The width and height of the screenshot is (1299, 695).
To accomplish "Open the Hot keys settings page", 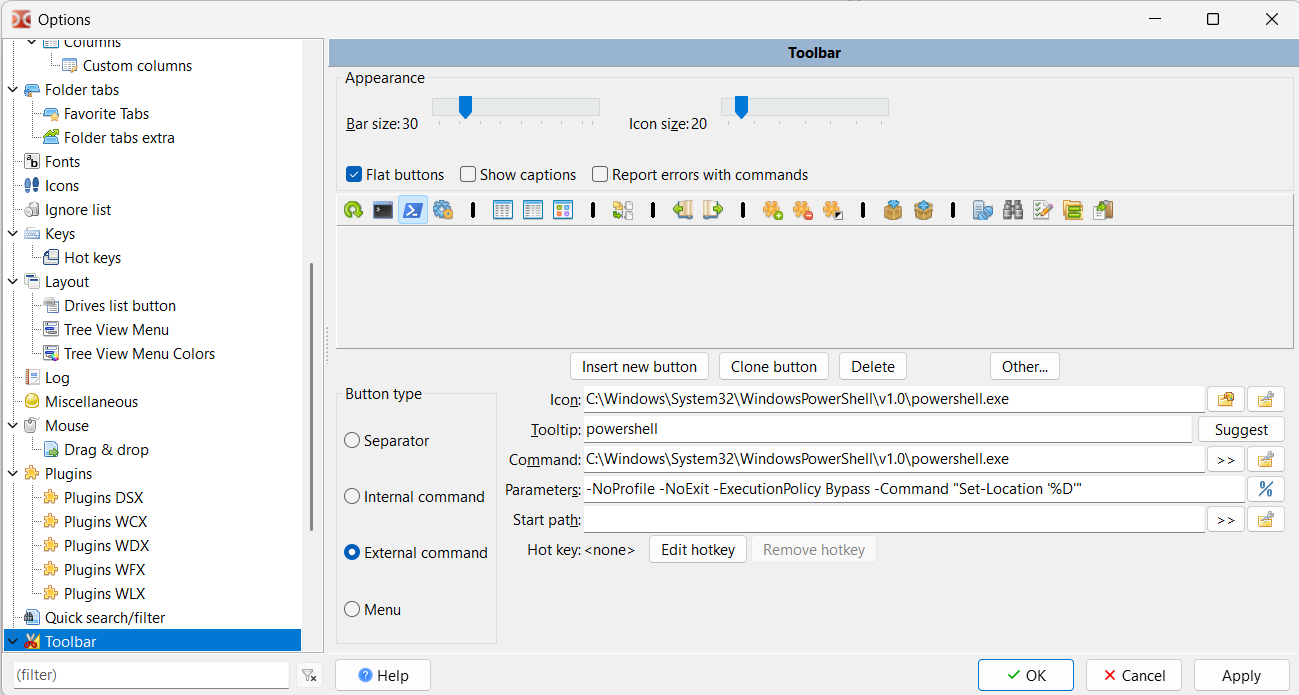I will click(92, 258).
